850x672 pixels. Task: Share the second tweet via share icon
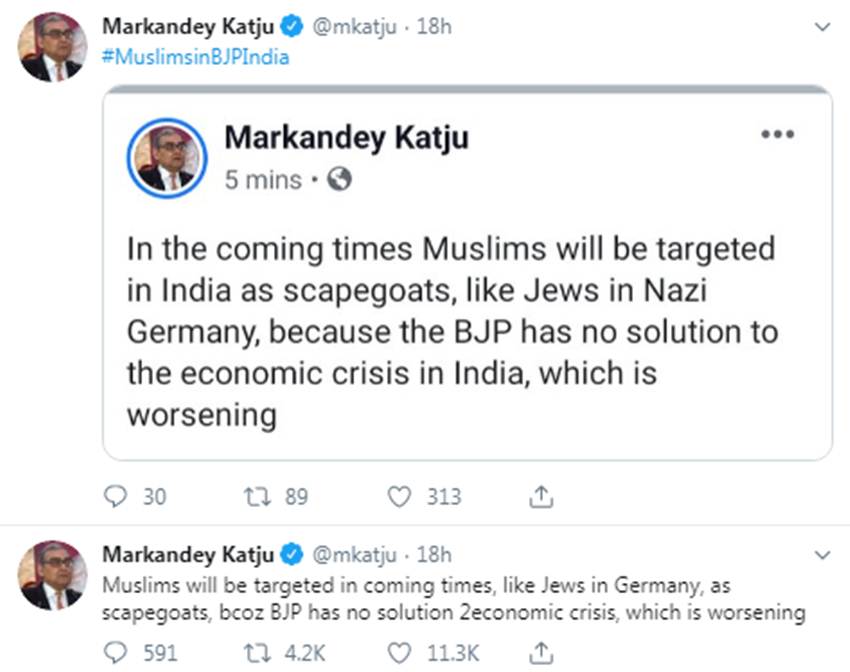click(541, 653)
